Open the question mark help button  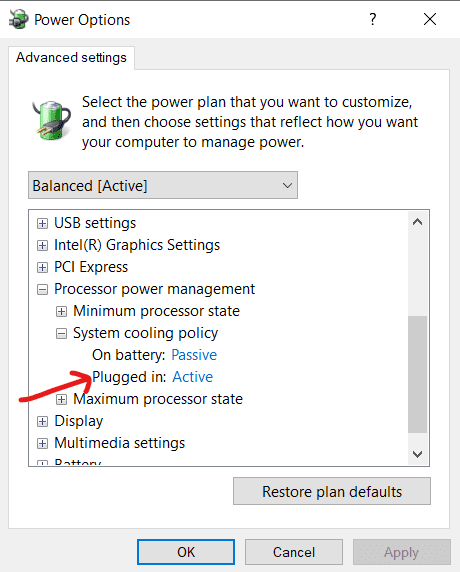(x=372, y=19)
